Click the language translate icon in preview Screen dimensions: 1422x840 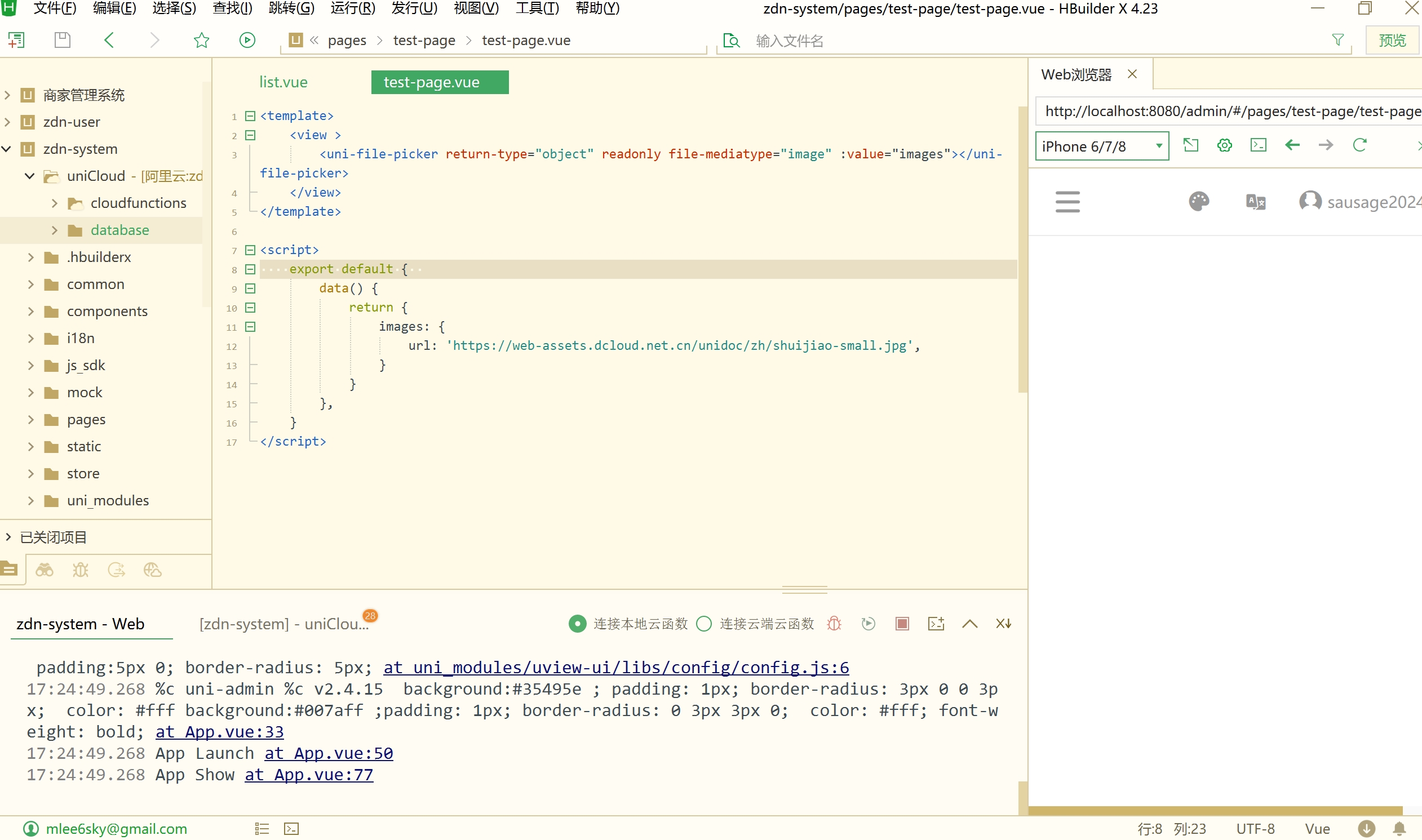1256,202
